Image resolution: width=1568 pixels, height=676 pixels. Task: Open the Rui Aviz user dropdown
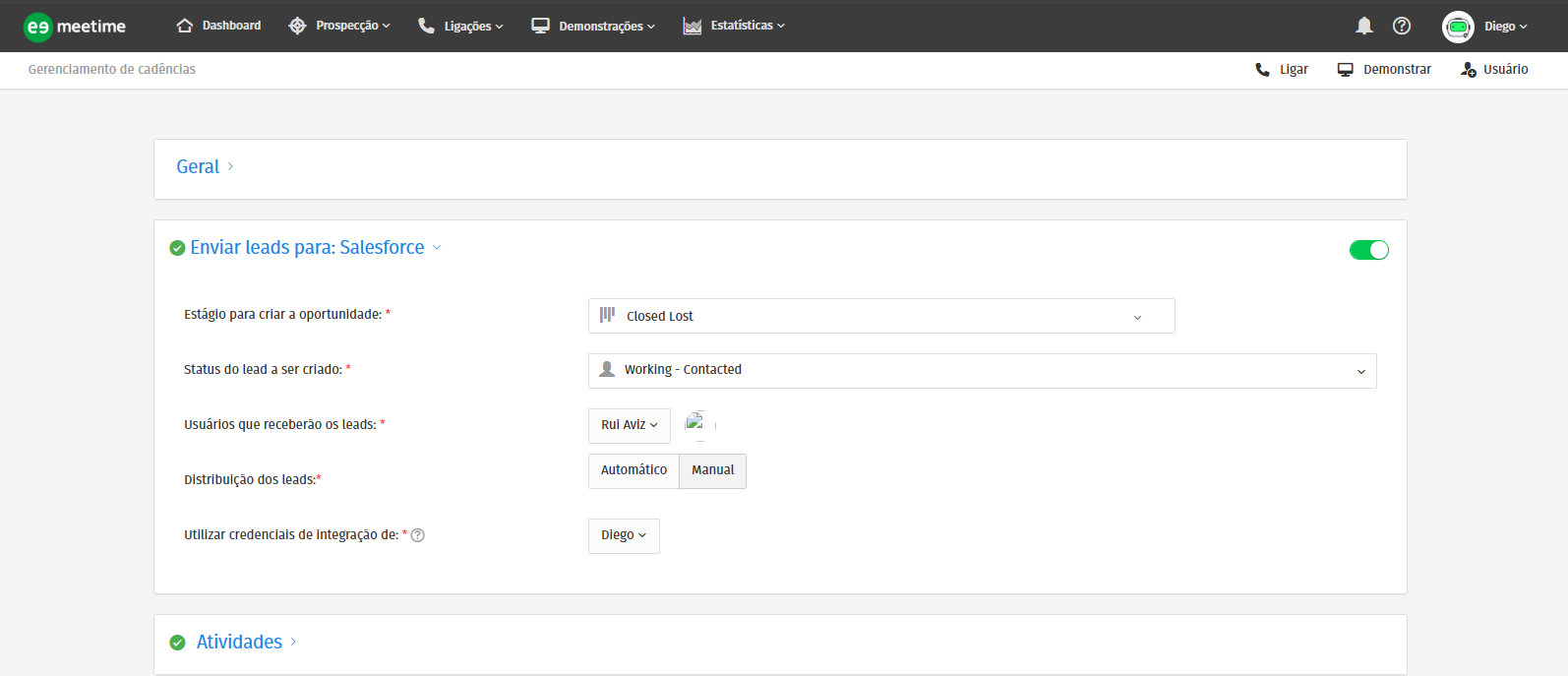(x=630, y=426)
